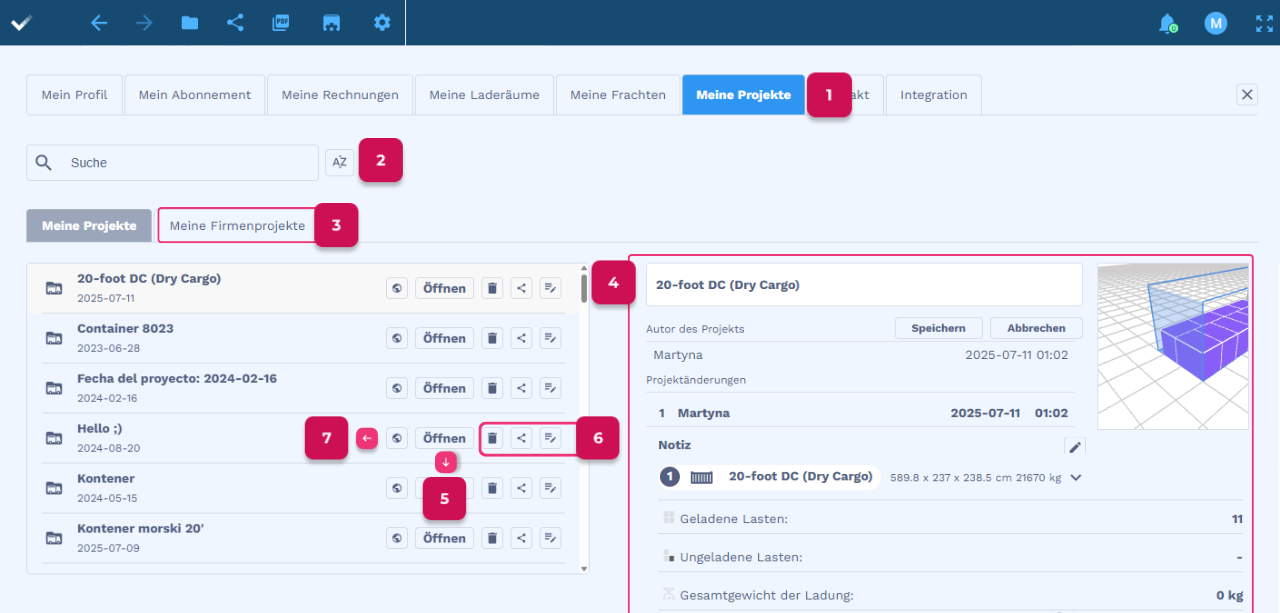Image resolution: width=1280 pixels, height=613 pixels.
Task: Edit the Notiz with pencil icon
Action: (1075, 446)
